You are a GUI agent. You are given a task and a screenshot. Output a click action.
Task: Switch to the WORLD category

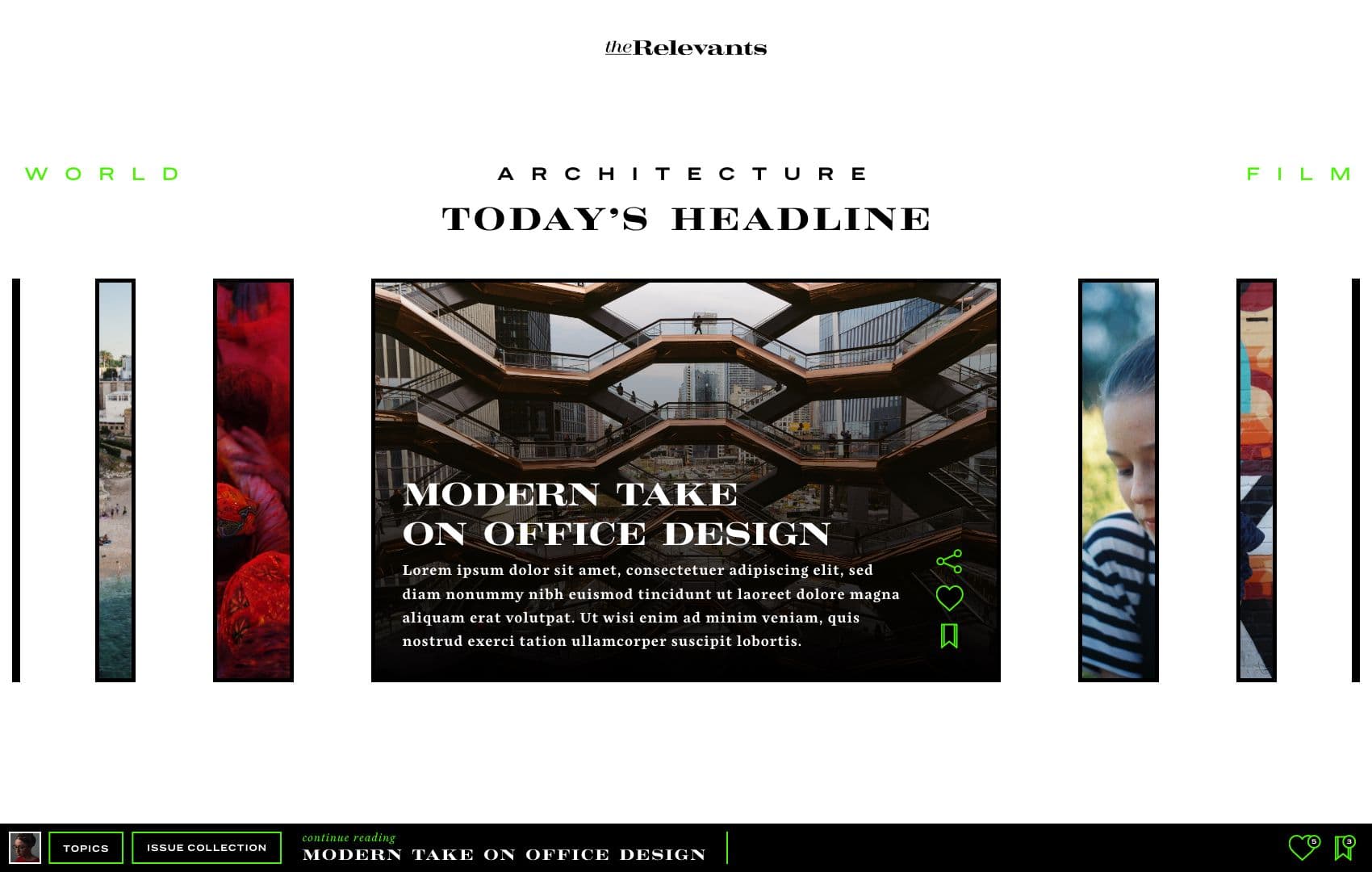pyautogui.click(x=102, y=173)
